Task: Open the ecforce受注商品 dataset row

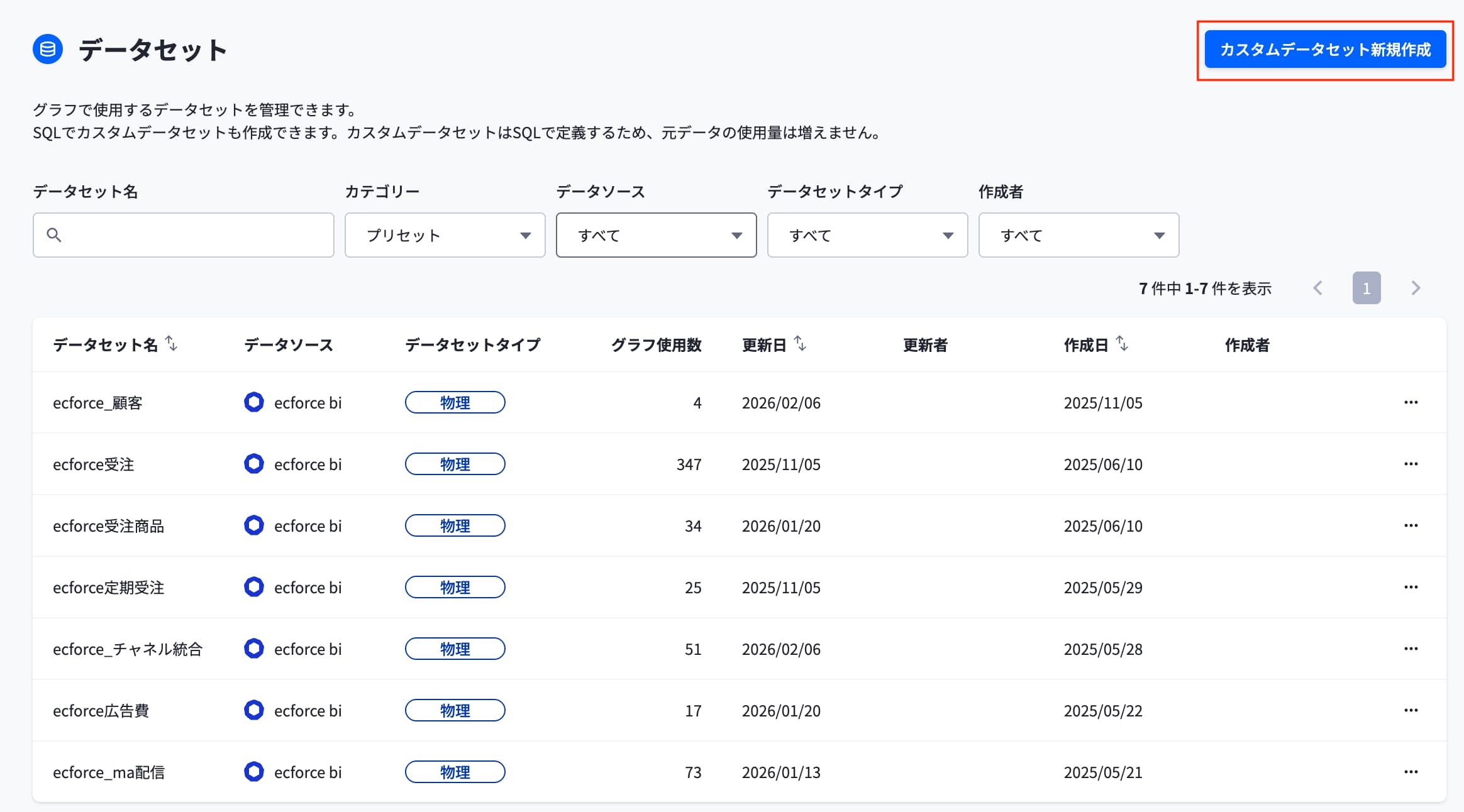Action: click(x=739, y=525)
